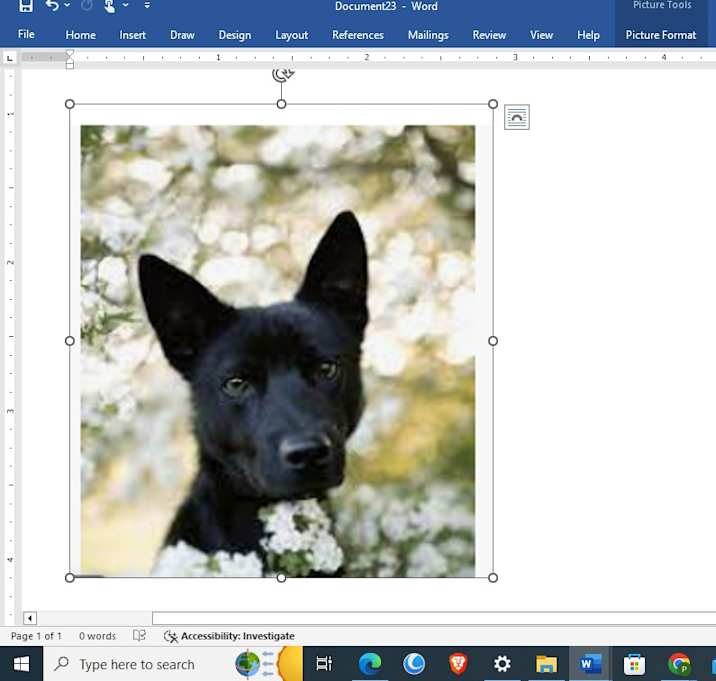Open the Design ribbon tab

[x=235, y=35]
